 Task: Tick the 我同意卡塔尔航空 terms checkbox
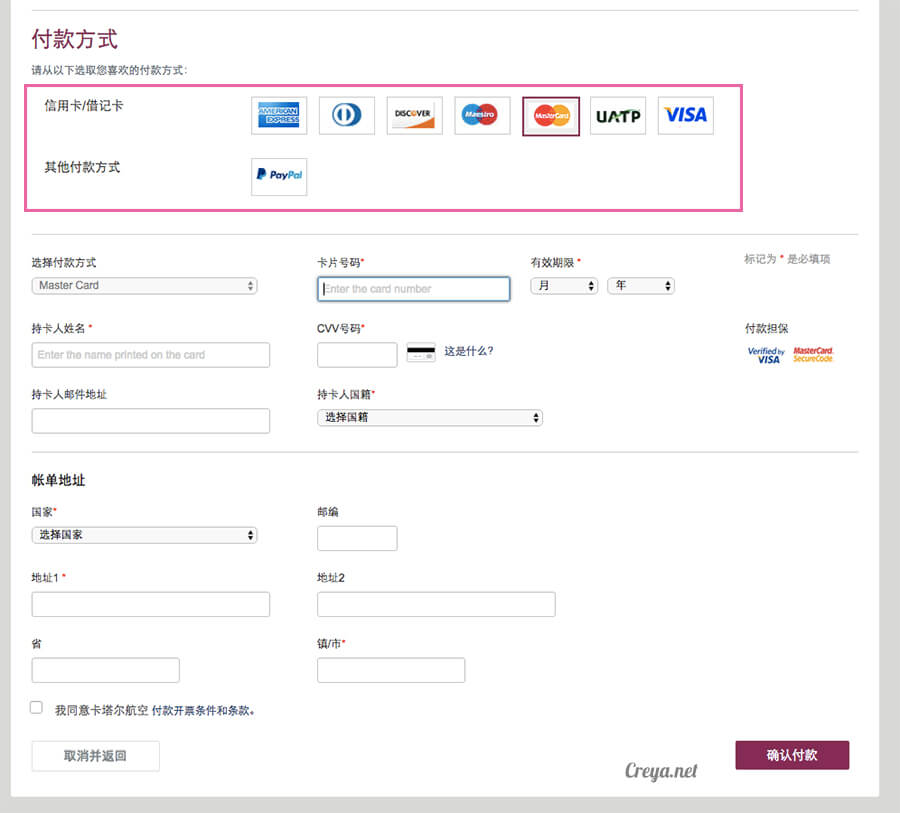pyautogui.click(x=36, y=707)
